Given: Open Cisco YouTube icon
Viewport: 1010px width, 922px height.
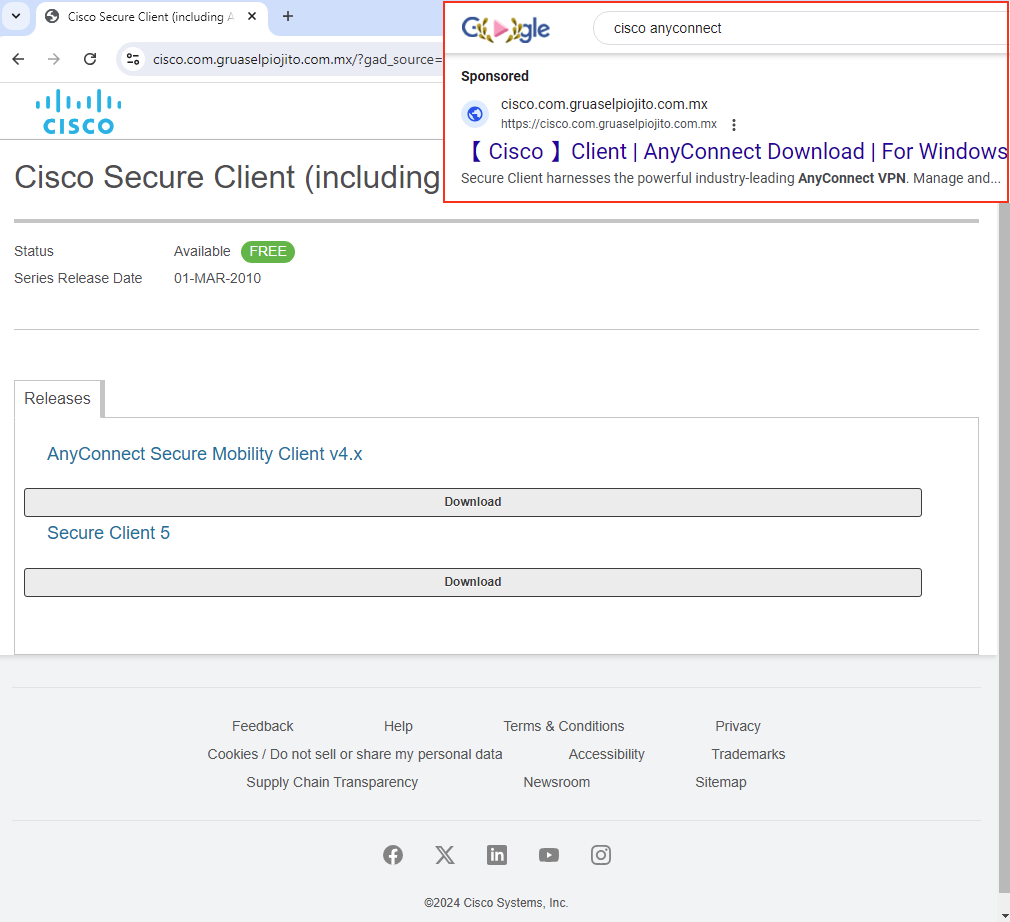Looking at the screenshot, I should [549, 855].
